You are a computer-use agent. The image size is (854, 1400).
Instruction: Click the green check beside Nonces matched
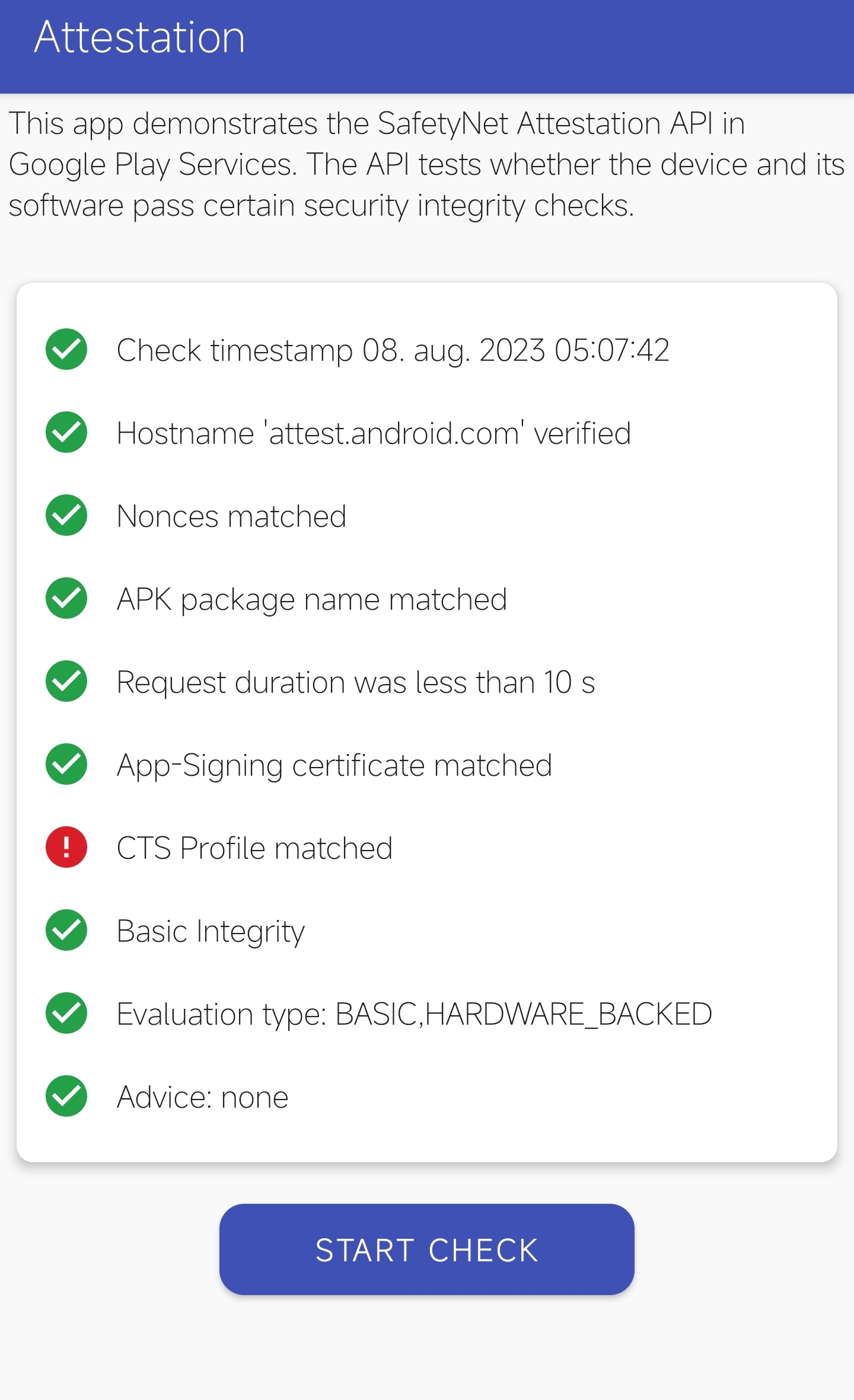tap(66, 515)
